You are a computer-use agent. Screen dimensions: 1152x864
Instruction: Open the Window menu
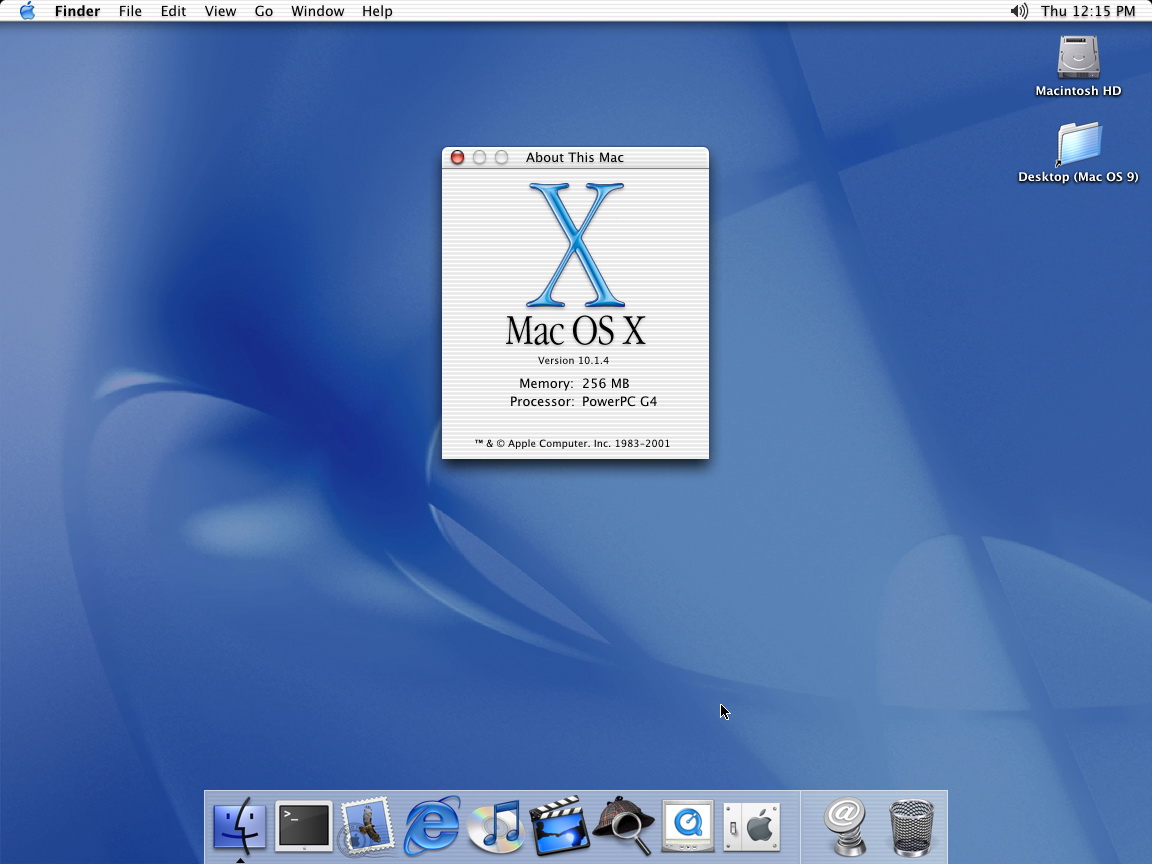click(317, 11)
